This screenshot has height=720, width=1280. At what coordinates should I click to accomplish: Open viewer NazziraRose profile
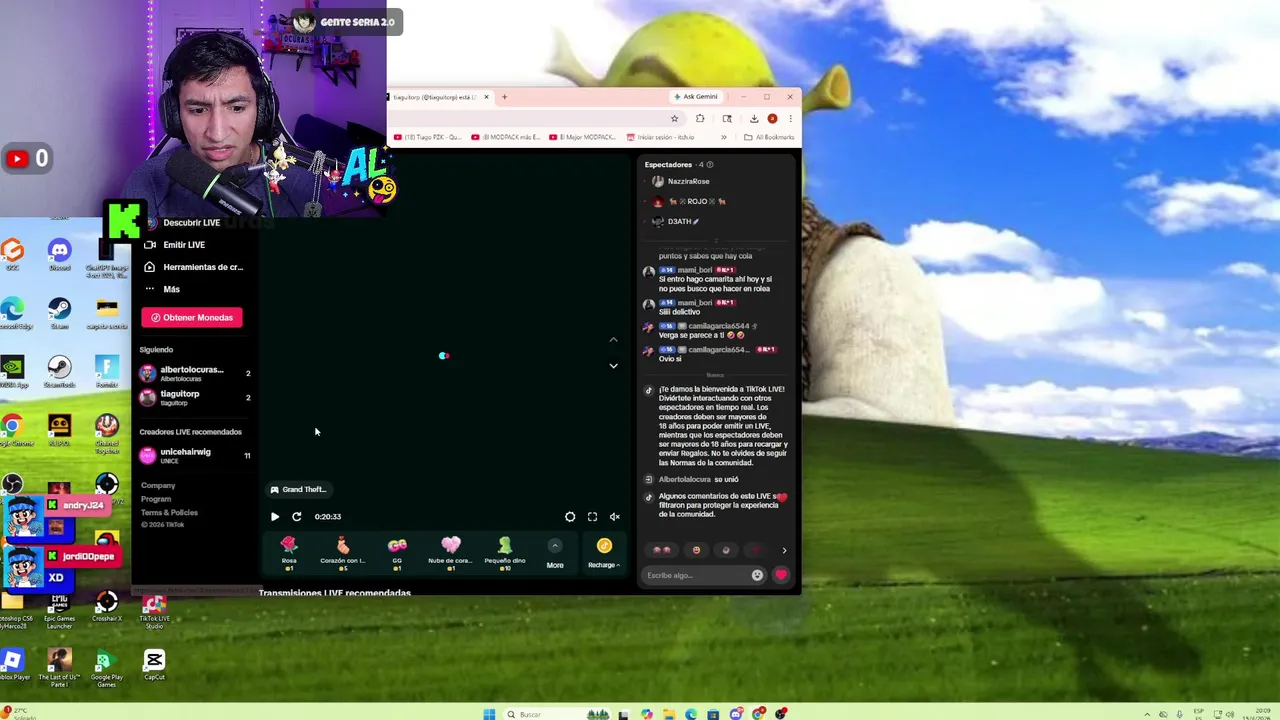point(680,182)
